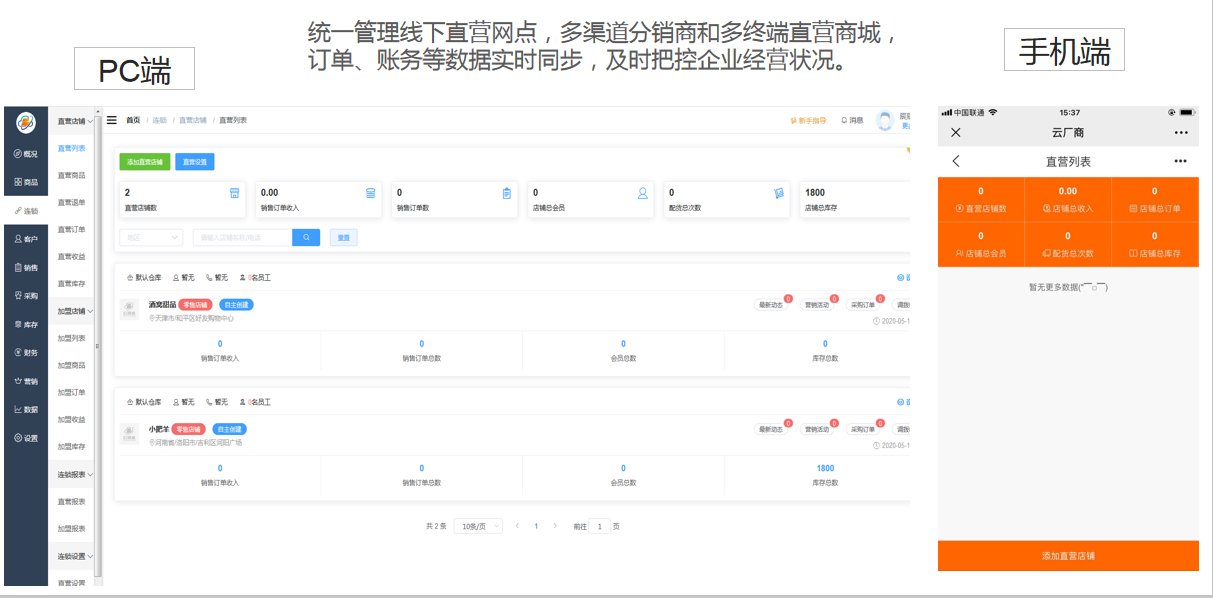The width and height of the screenshot is (1213, 598).
Task: Select 加盟列表 in the submenu
Action: [71, 338]
